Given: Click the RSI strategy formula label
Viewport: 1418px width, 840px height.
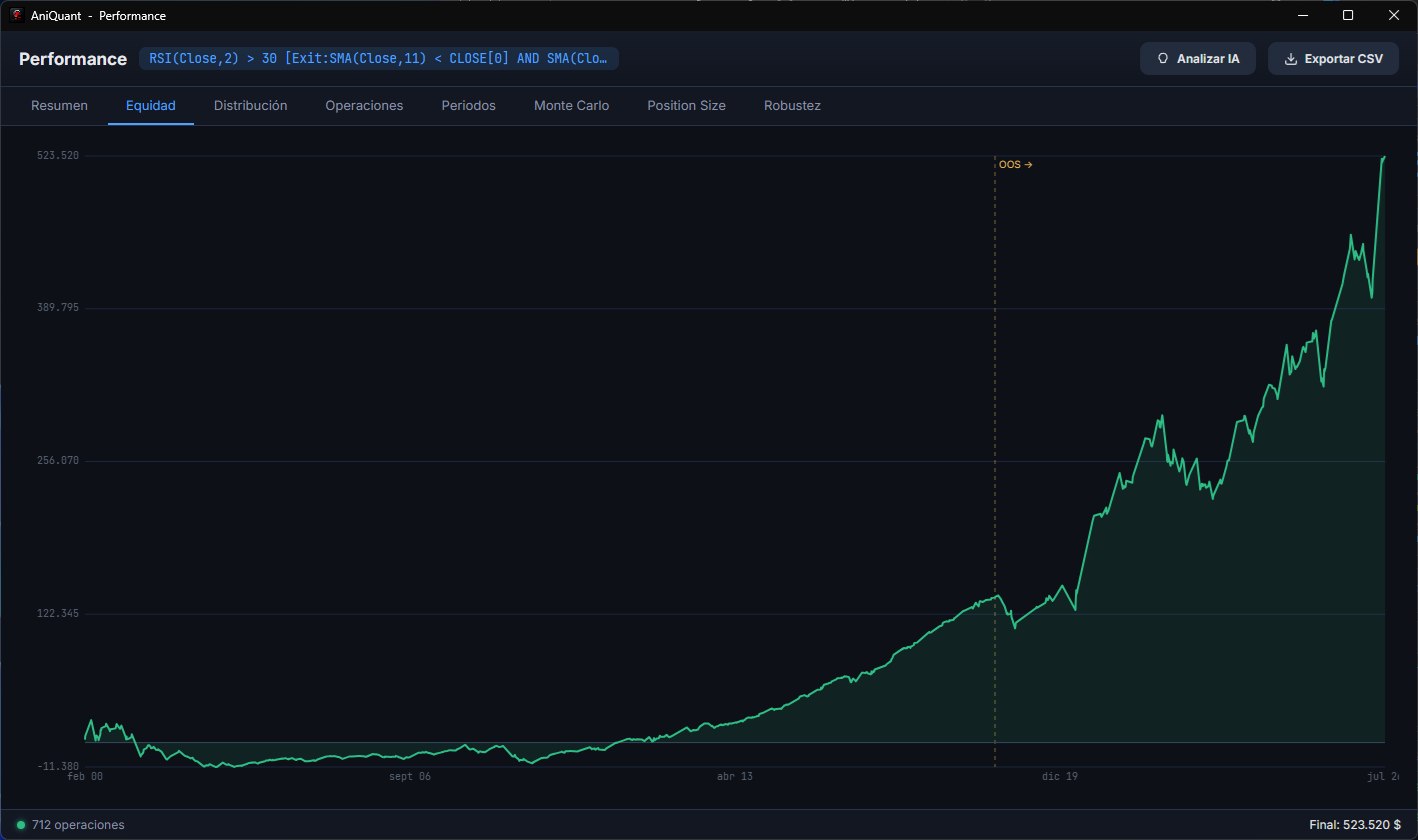Looking at the screenshot, I should tap(379, 59).
